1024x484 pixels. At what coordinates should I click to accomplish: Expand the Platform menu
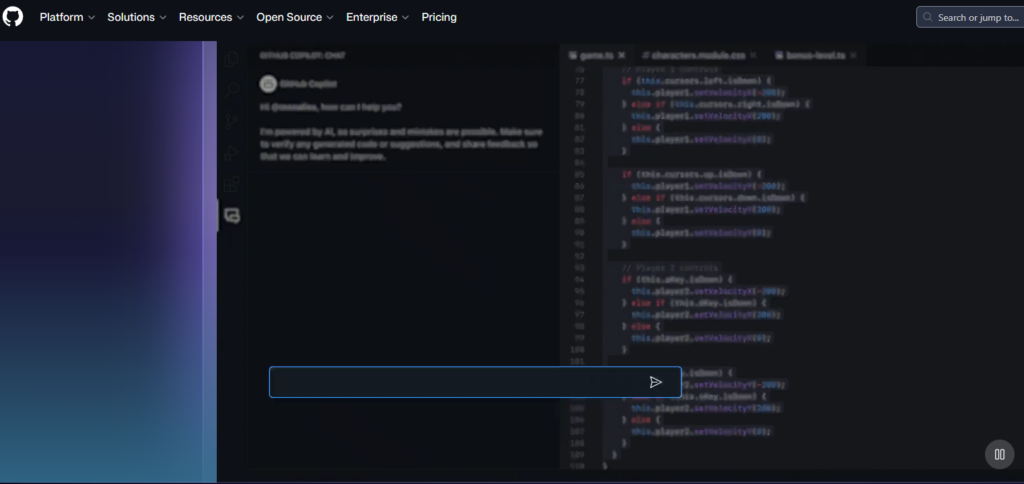click(x=67, y=18)
